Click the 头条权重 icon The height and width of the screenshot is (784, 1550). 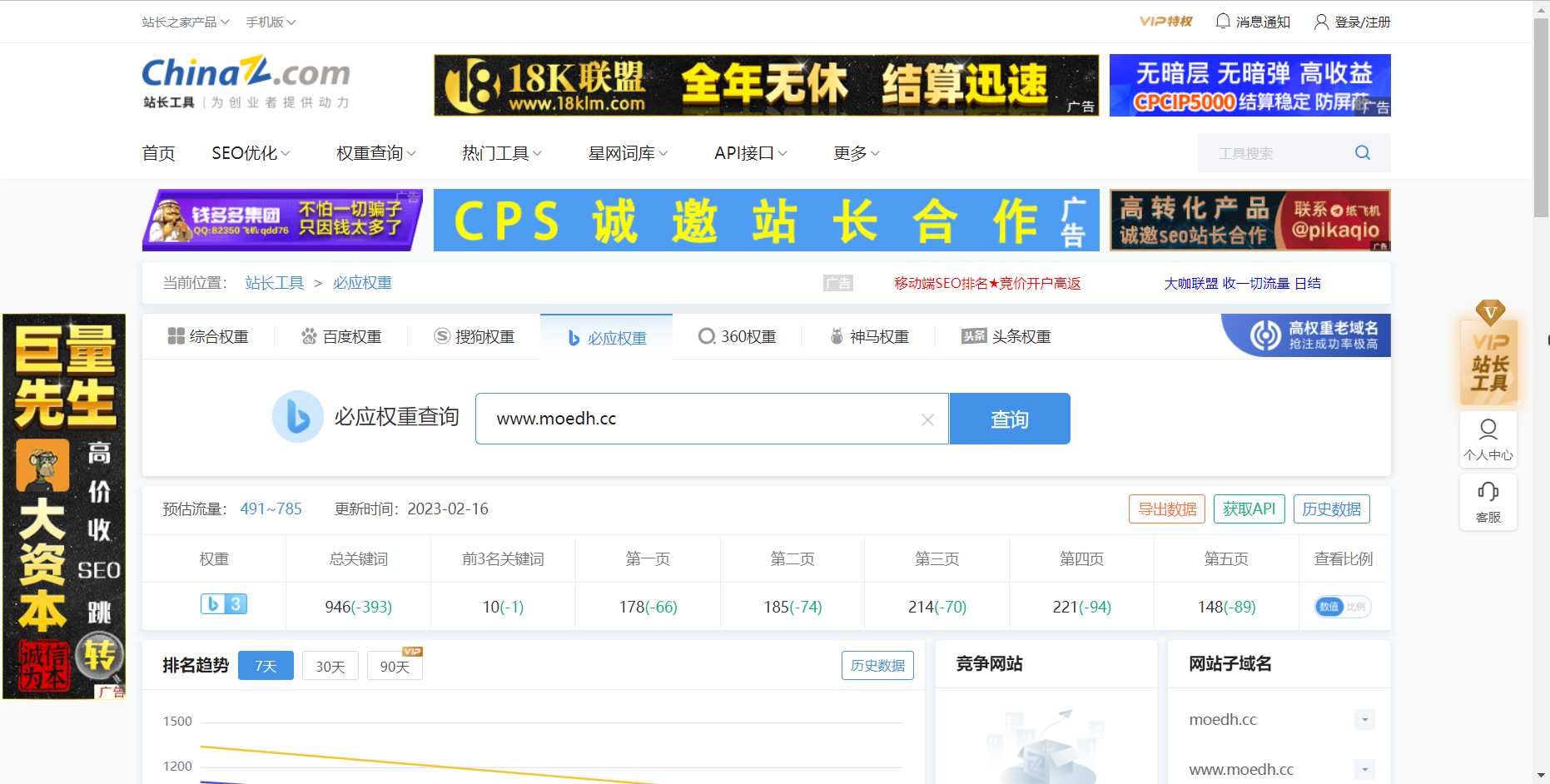(974, 336)
